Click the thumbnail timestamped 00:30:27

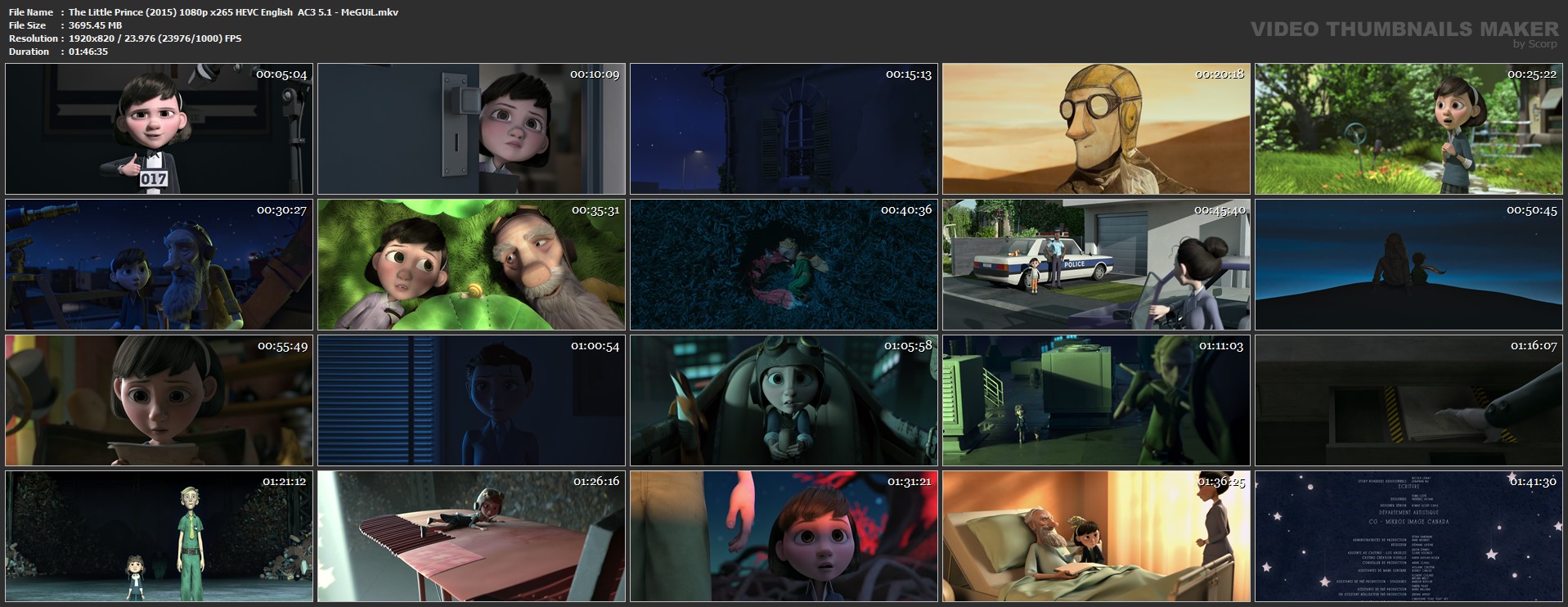point(159,264)
